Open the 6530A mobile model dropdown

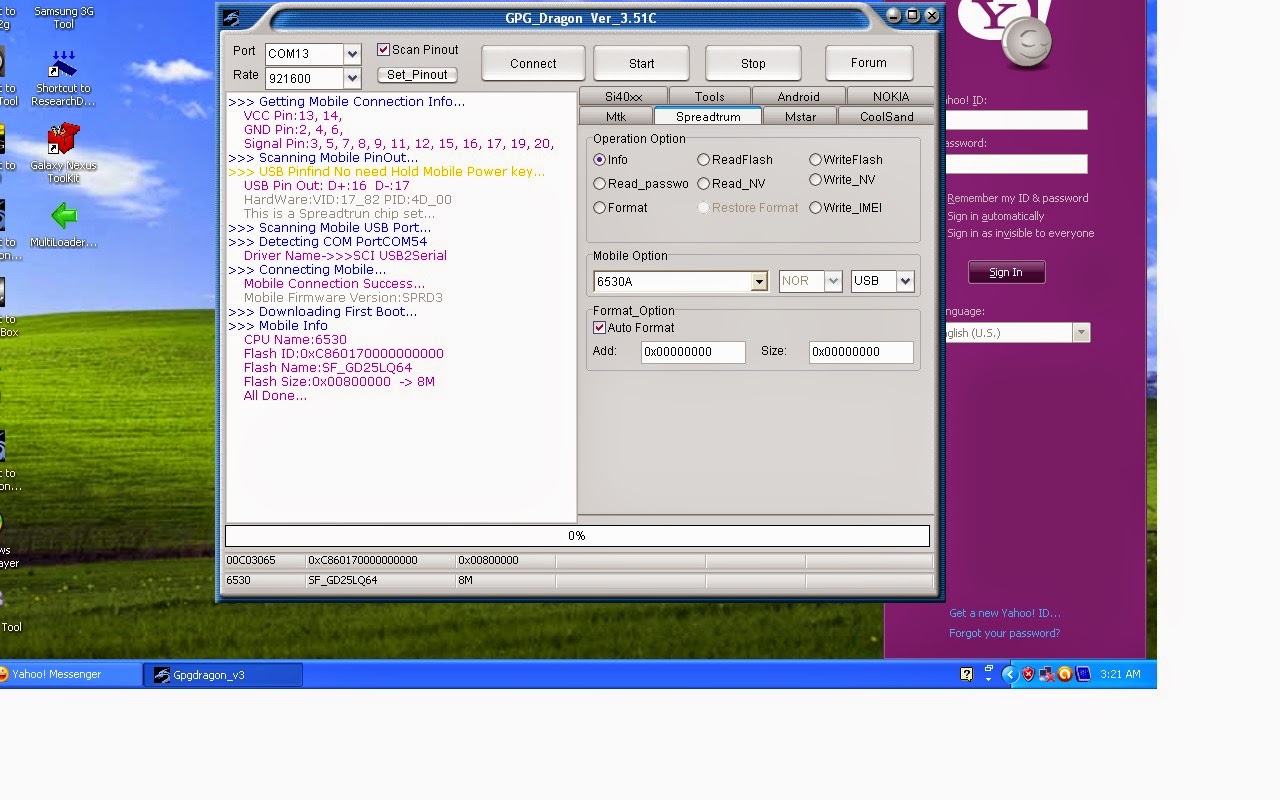click(759, 282)
